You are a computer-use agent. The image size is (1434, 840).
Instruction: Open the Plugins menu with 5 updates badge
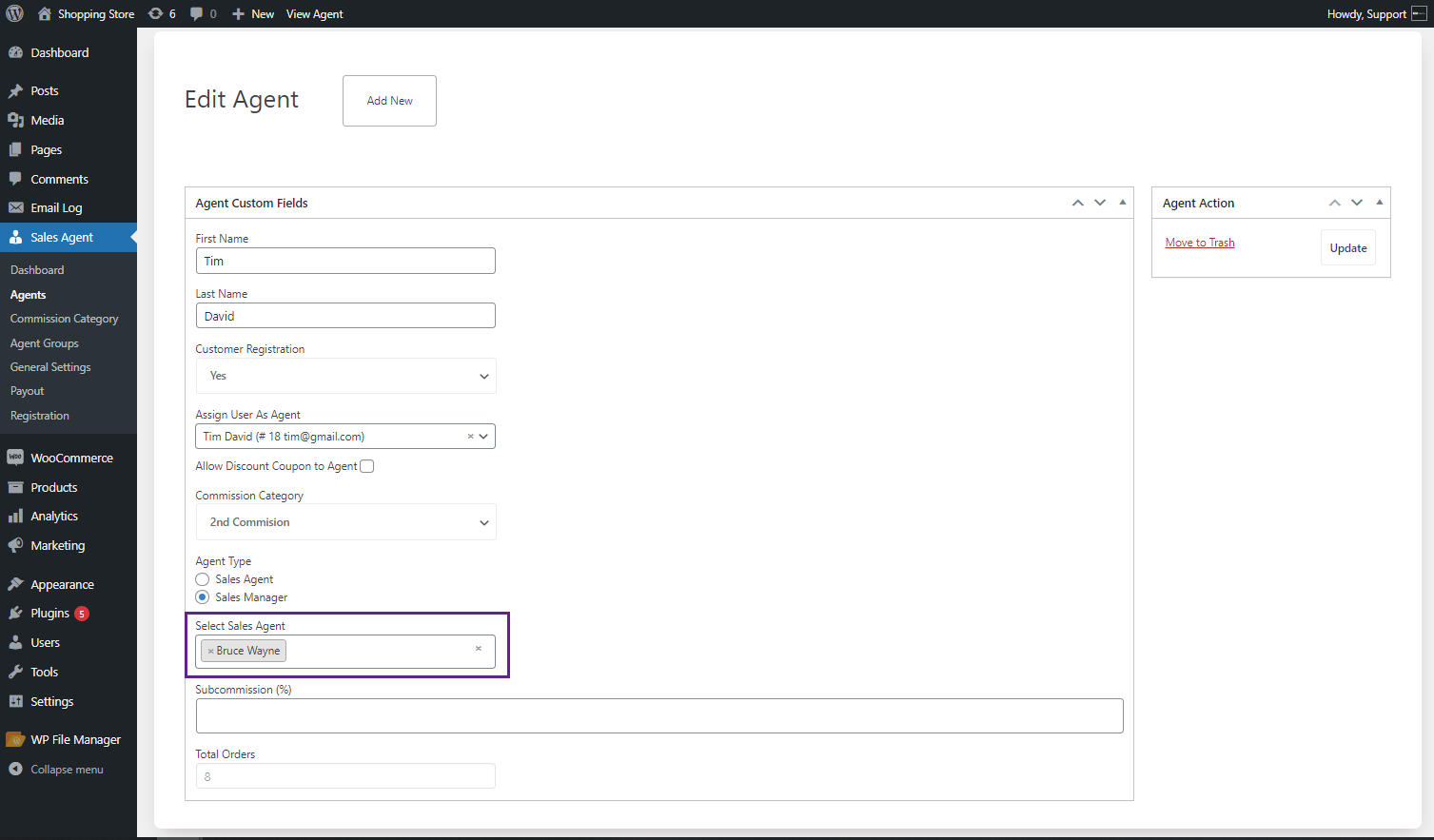69,614
